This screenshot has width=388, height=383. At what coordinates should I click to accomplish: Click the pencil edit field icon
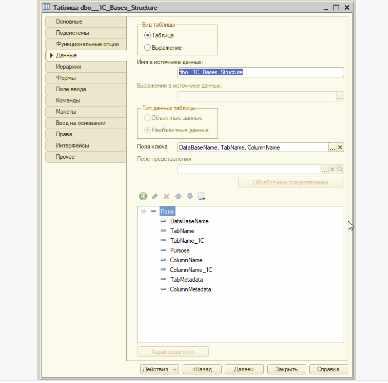(x=155, y=196)
